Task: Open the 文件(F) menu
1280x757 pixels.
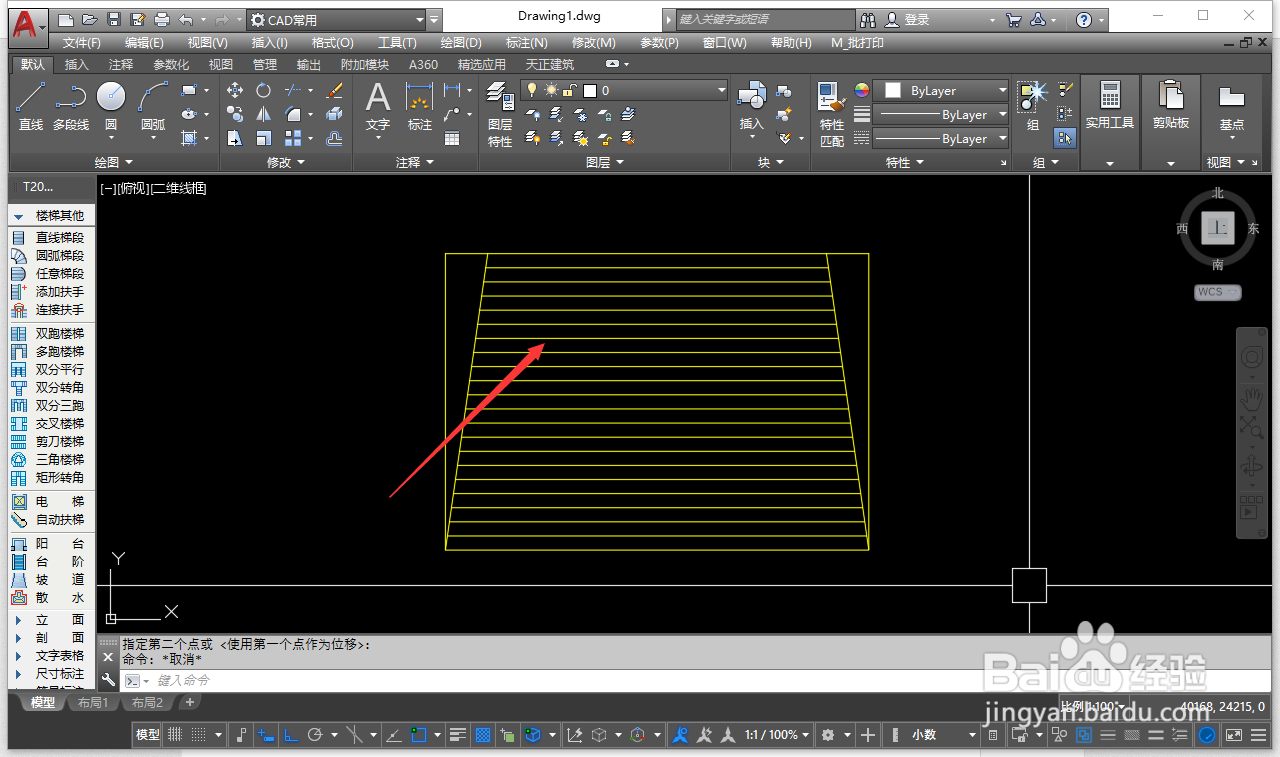Action: [82, 43]
